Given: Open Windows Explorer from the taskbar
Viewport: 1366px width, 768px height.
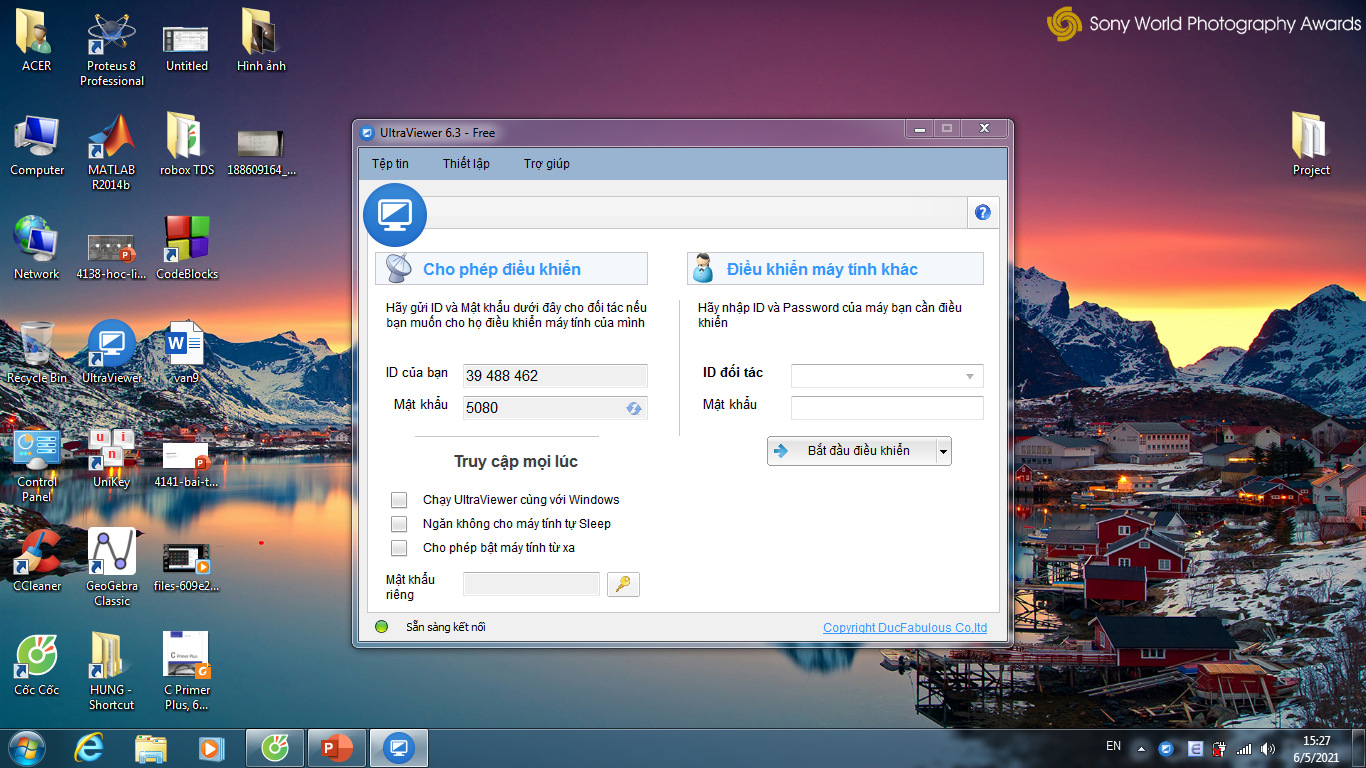Looking at the screenshot, I should 151,747.
